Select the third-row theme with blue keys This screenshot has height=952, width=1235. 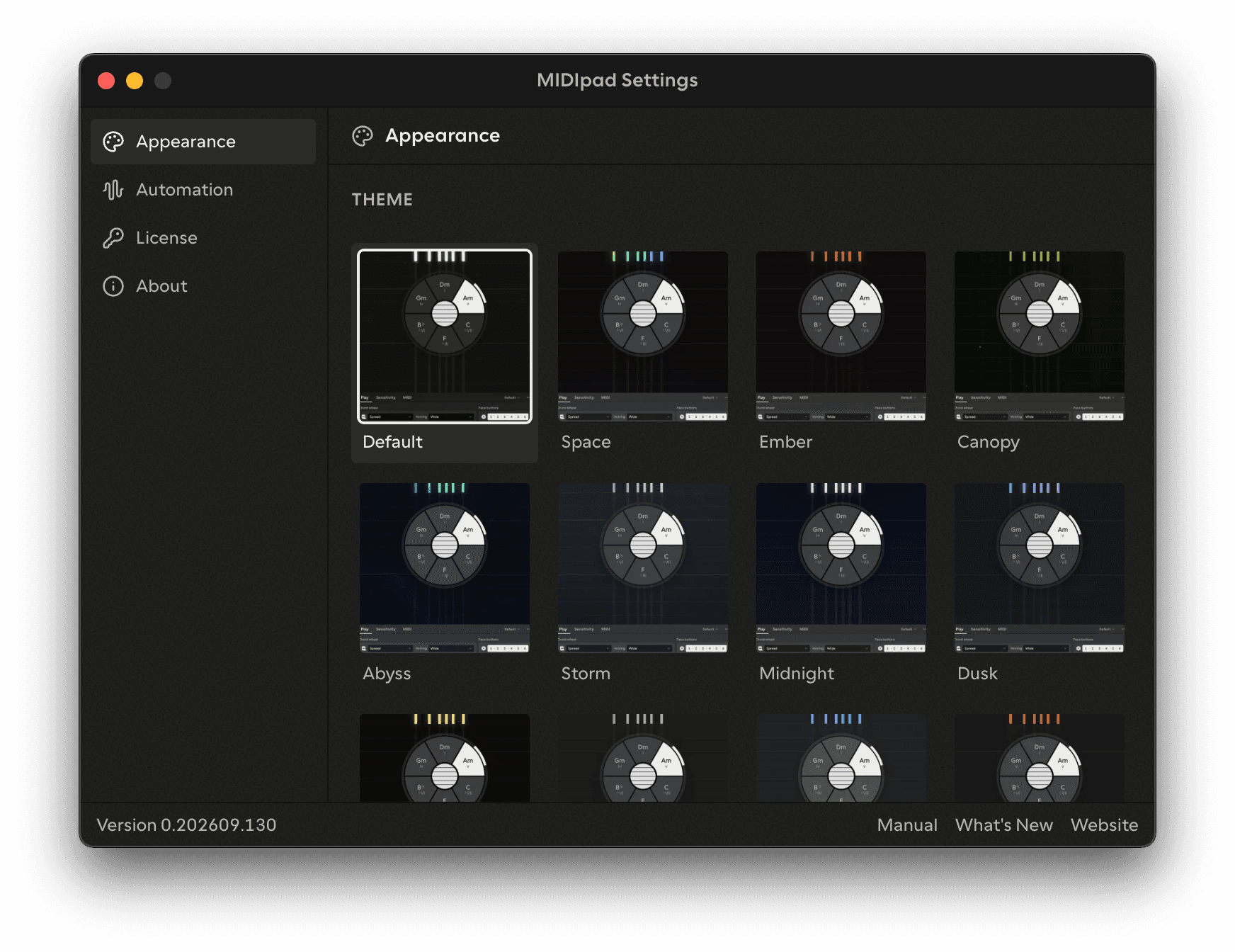841,758
